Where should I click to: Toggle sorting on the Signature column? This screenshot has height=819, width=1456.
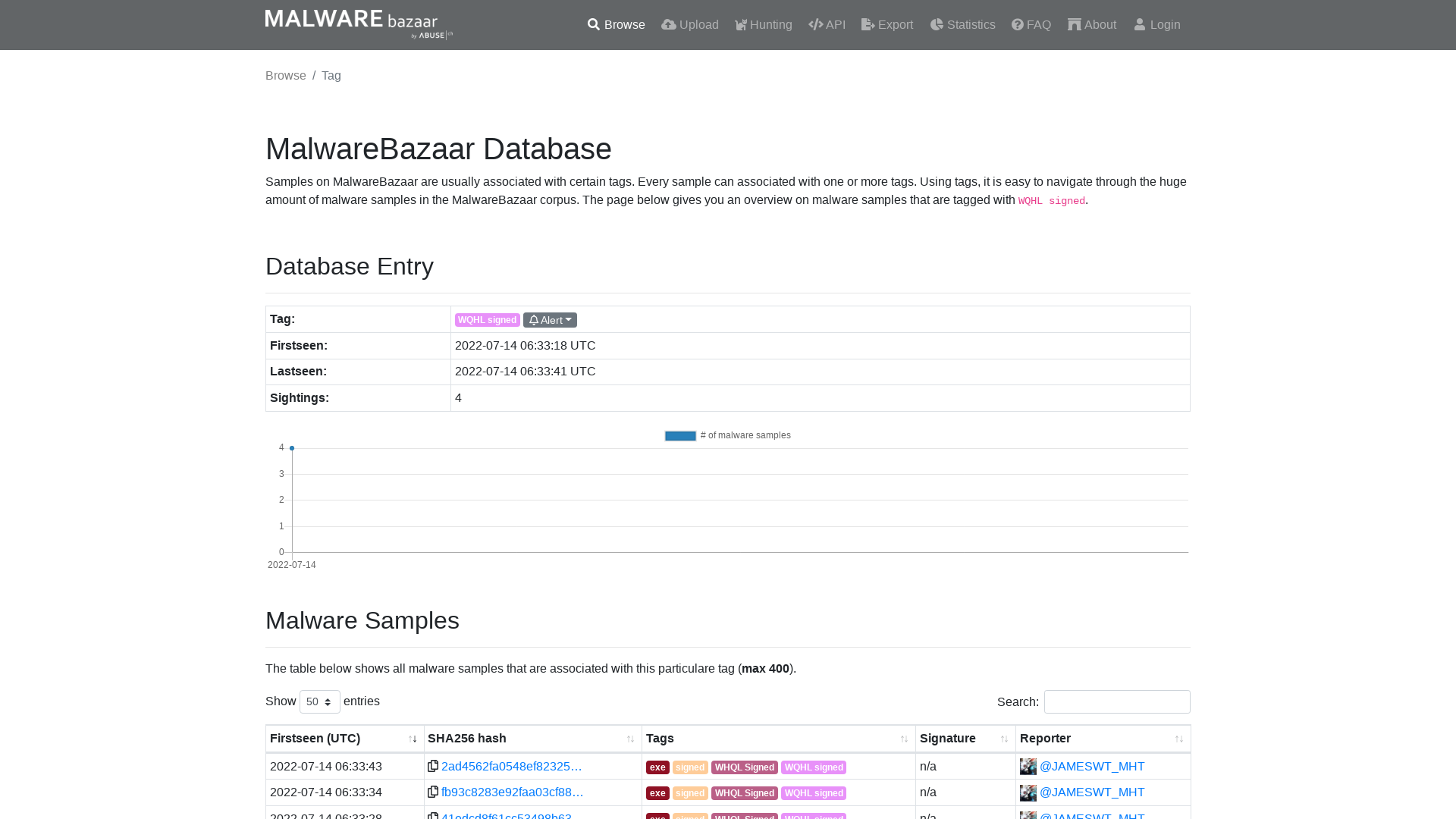(x=1004, y=739)
